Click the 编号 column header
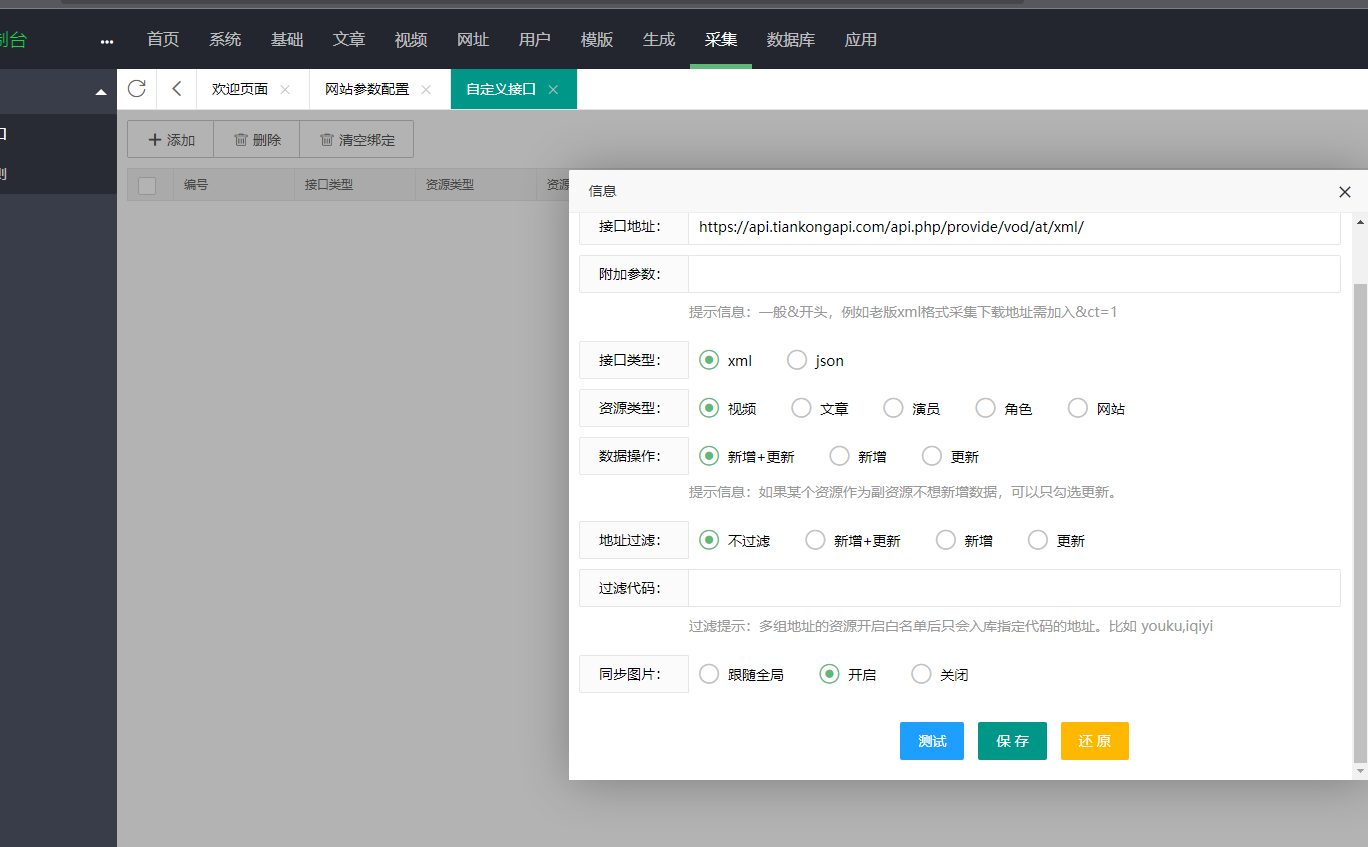Screen dimensions: 1368x847 pos(196,185)
